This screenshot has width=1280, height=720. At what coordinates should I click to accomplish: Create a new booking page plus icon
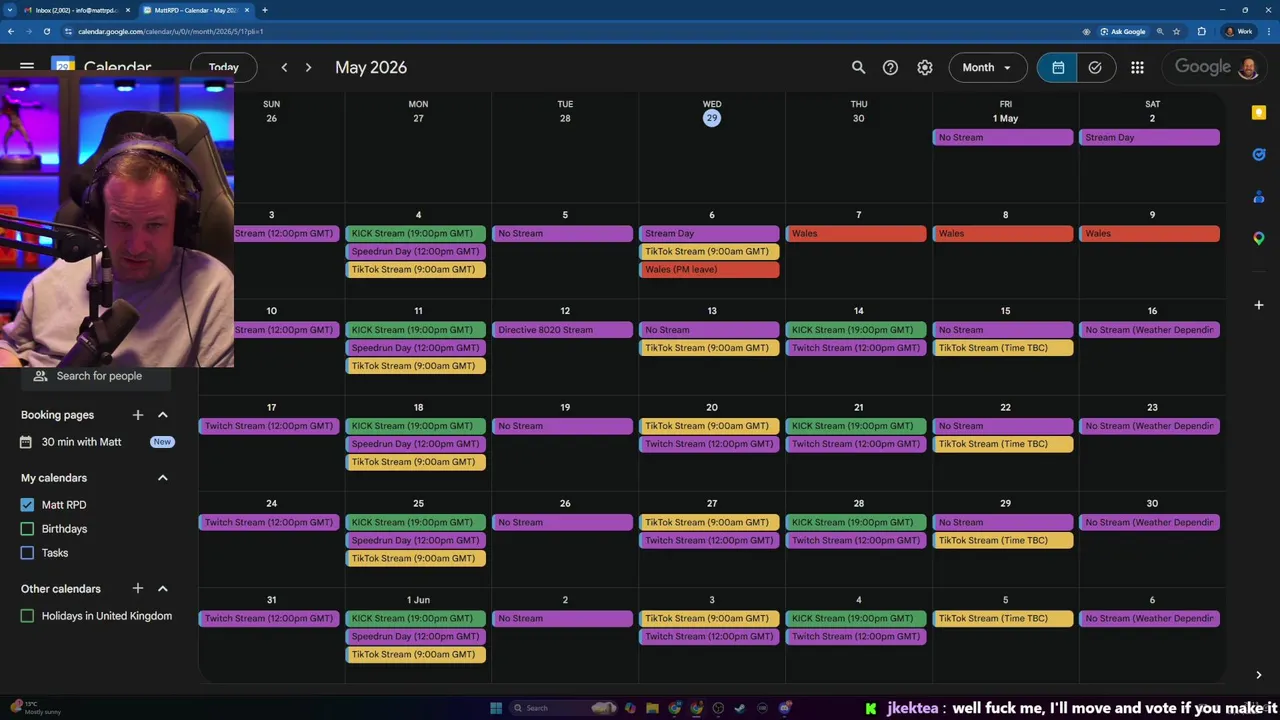[138, 415]
